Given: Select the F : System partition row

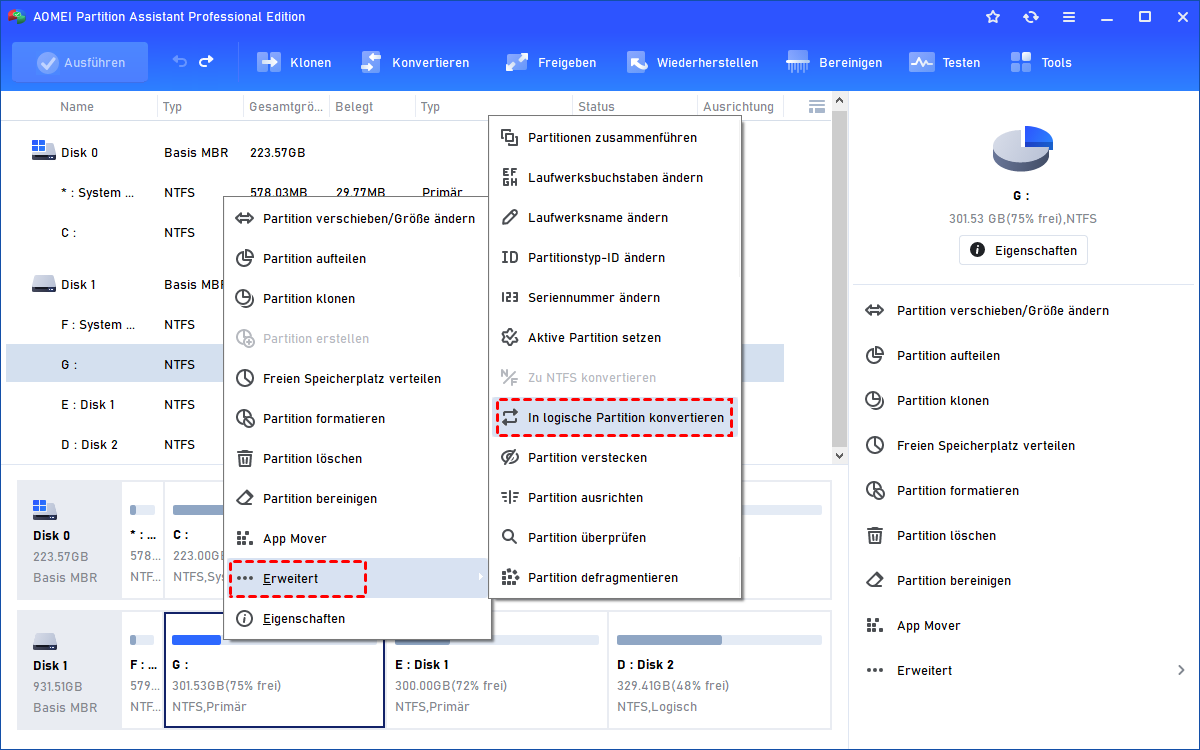Looking at the screenshot, I should (x=115, y=325).
